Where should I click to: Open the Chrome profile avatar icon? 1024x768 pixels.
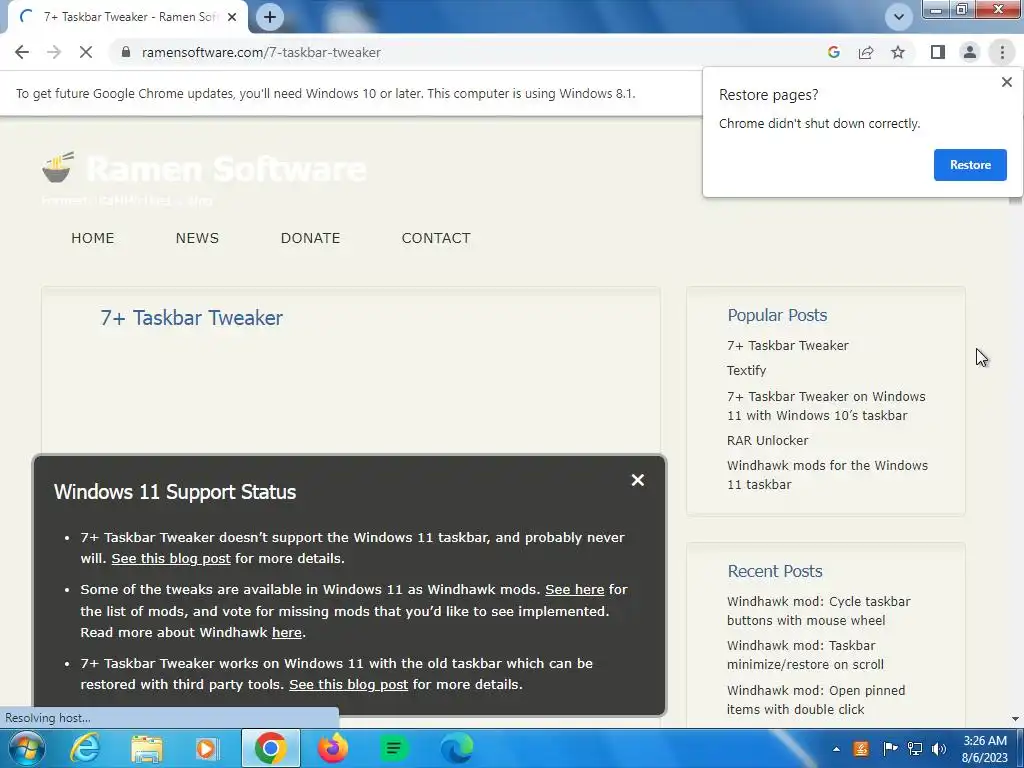click(970, 52)
